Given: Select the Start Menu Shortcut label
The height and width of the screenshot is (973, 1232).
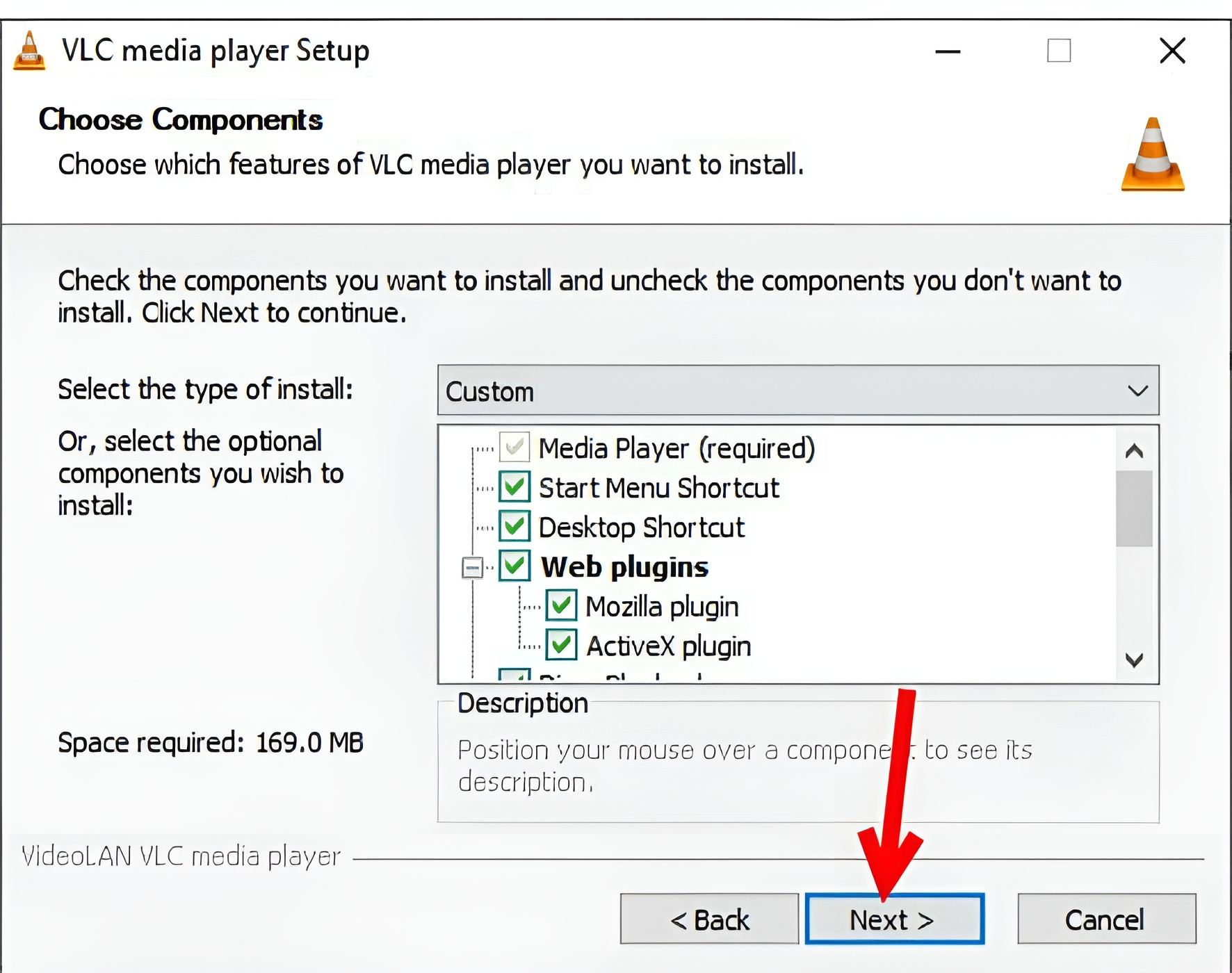Looking at the screenshot, I should [659, 488].
